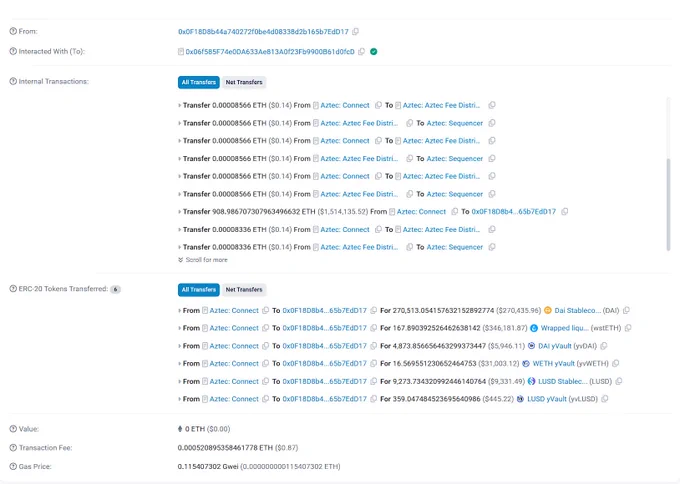
Task: Expand last 0.00008336 ETH transfer to Sequencer
Action: point(180,247)
